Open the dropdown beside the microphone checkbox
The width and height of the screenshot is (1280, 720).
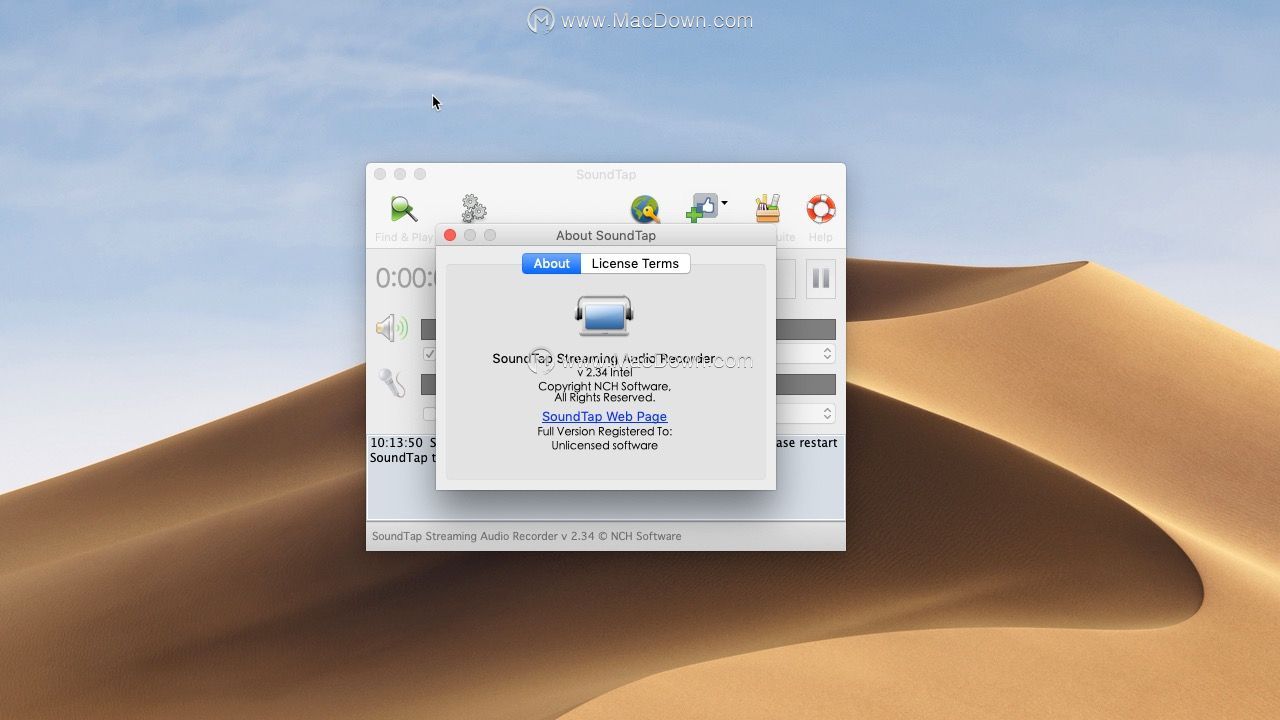[x=827, y=414]
